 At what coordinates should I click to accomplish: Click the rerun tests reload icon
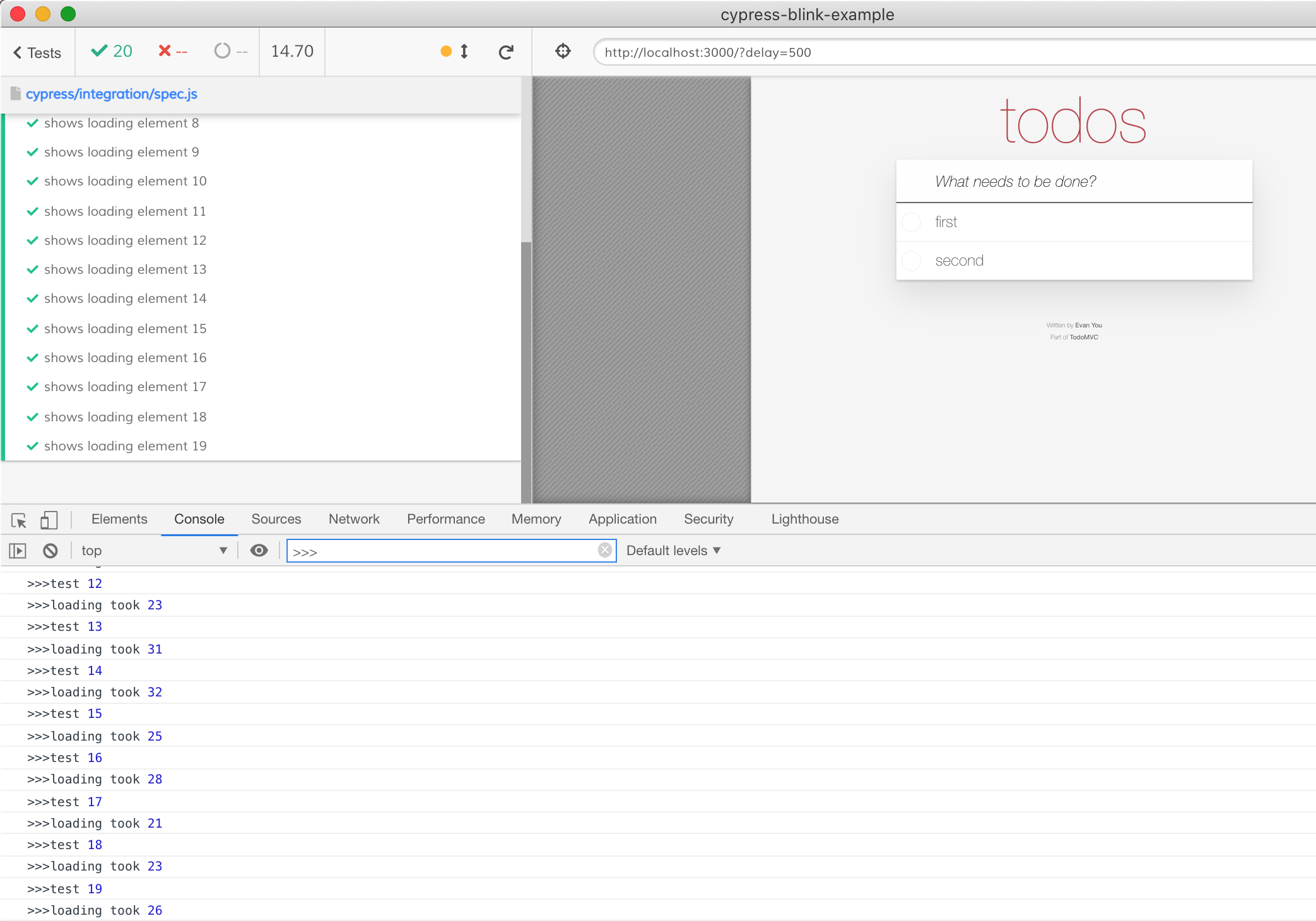click(506, 52)
